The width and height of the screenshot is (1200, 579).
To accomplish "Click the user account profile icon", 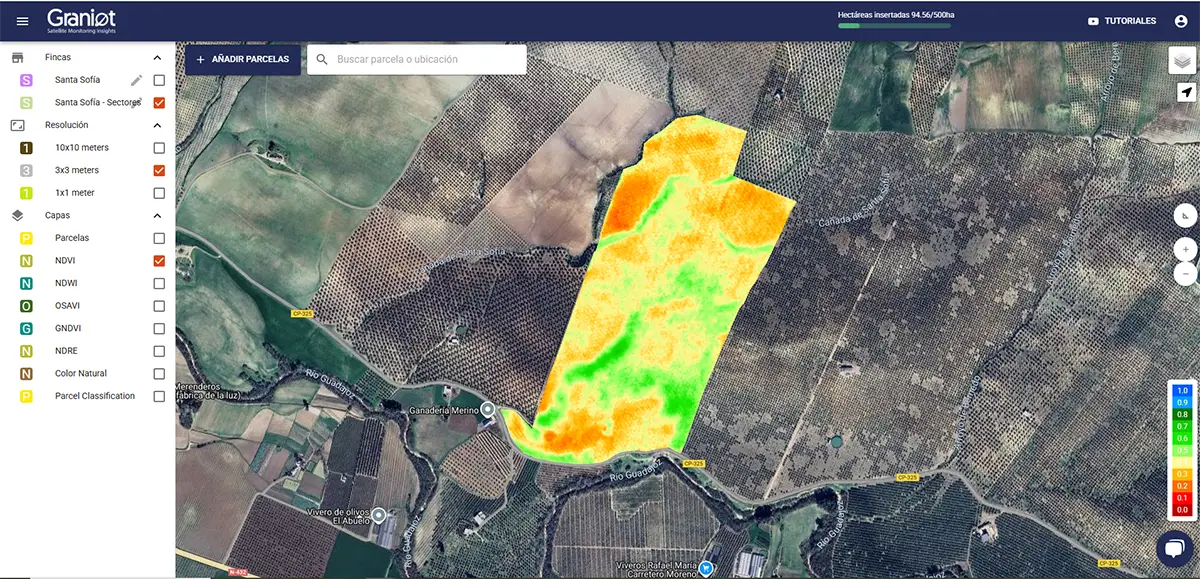I will [1181, 21].
